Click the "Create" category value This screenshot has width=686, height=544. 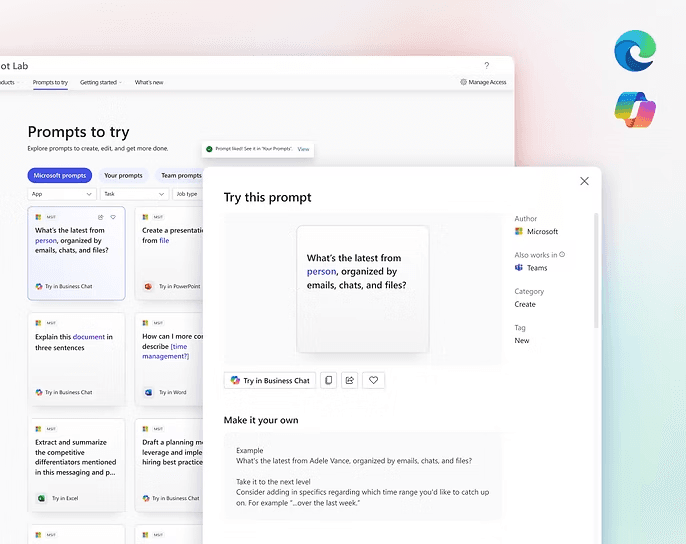(525, 304)
